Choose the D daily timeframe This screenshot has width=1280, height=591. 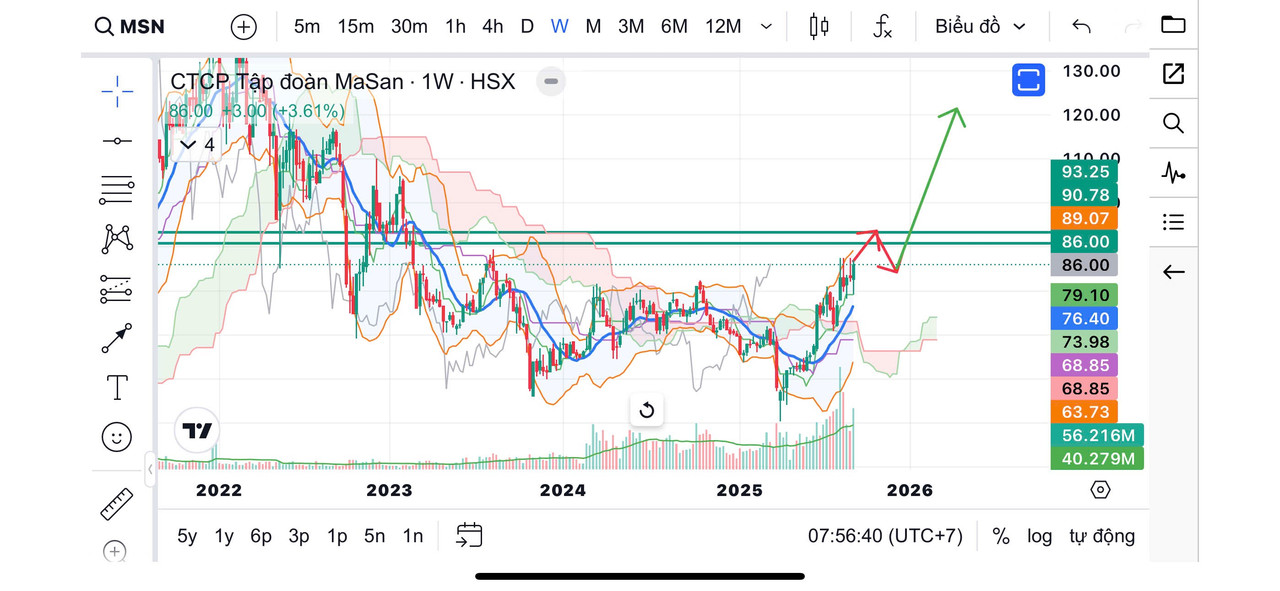click(527, 26)
